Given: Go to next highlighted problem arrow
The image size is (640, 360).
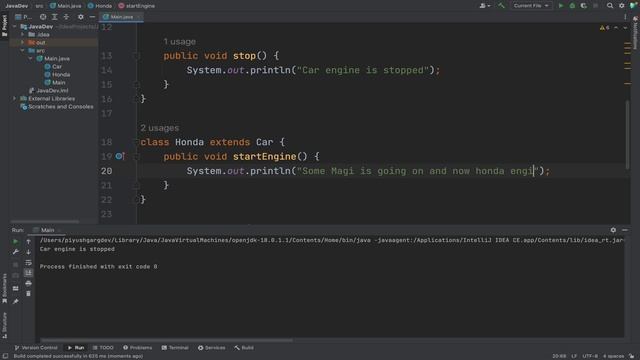Looking at the screenshot, I should tap(625, 28).
